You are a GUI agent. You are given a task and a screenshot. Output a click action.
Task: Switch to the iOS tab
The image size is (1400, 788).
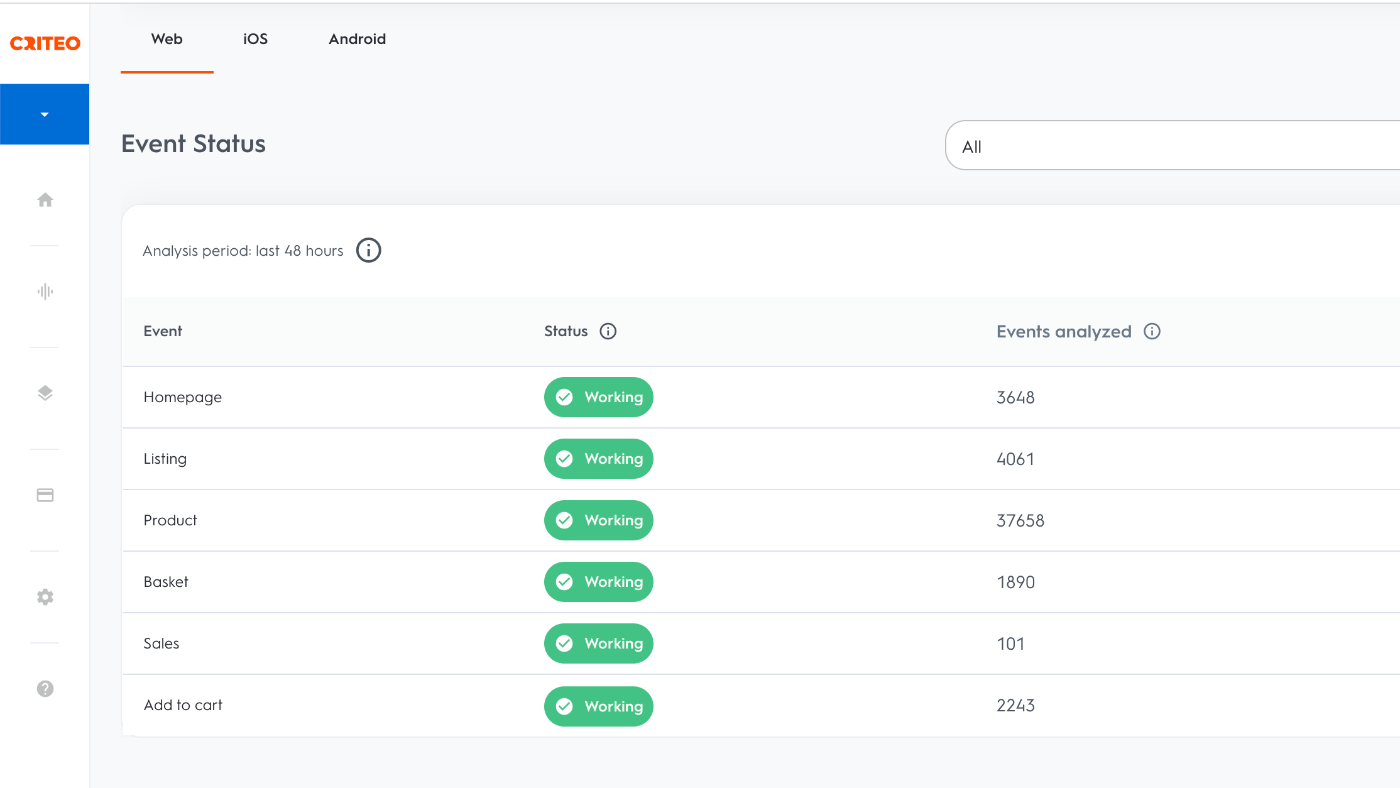(x=255, y=39)
